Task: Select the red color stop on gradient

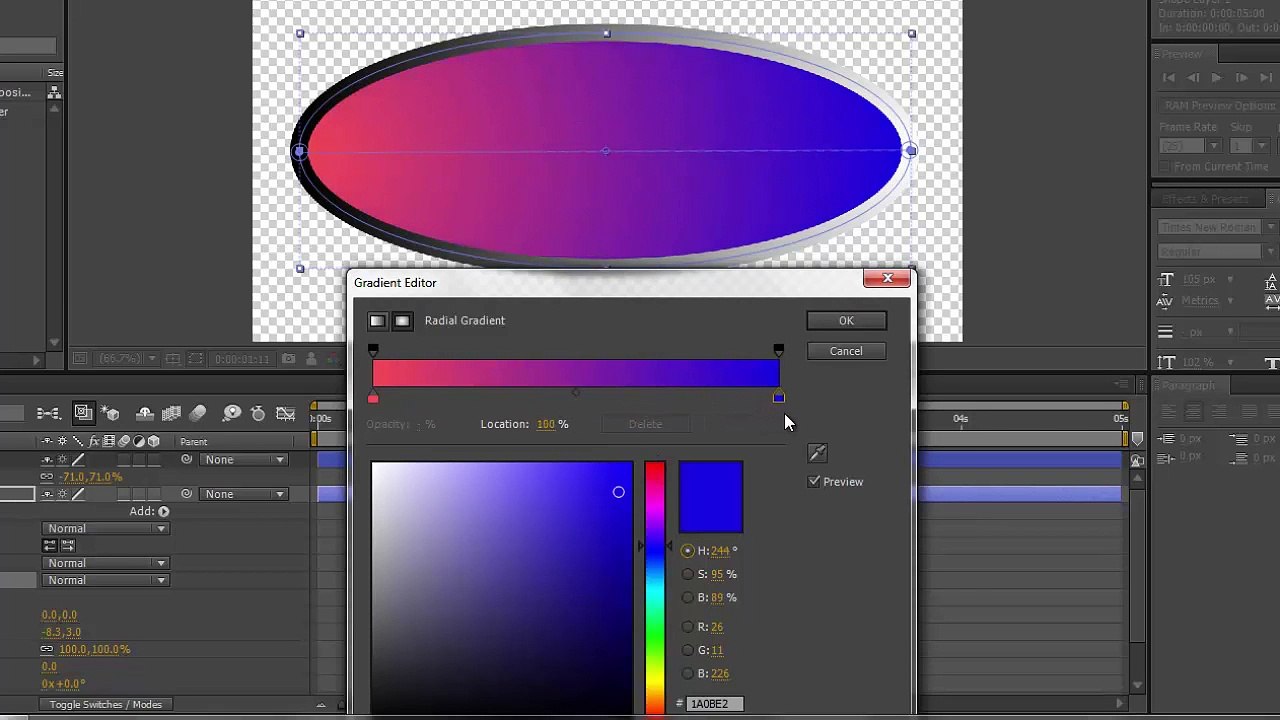Action: point(373,398)
